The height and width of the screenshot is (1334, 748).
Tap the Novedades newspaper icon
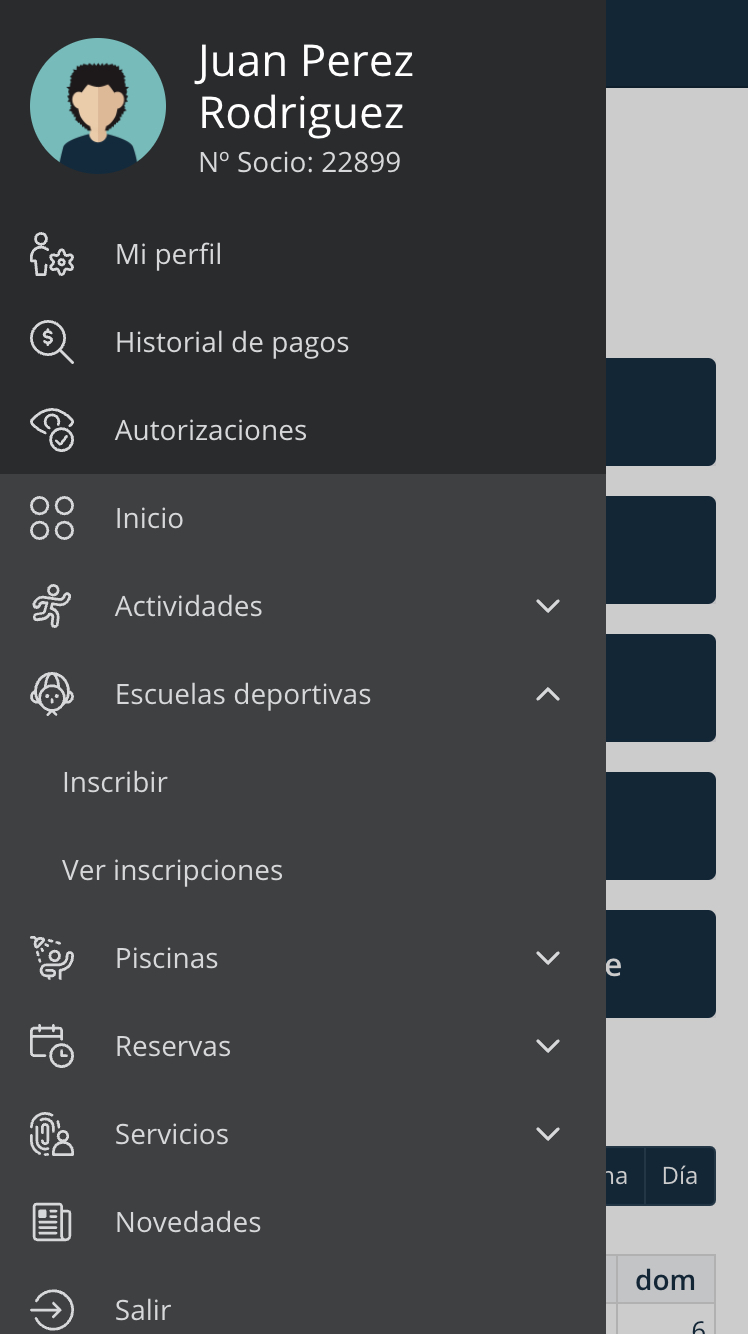52,1222
